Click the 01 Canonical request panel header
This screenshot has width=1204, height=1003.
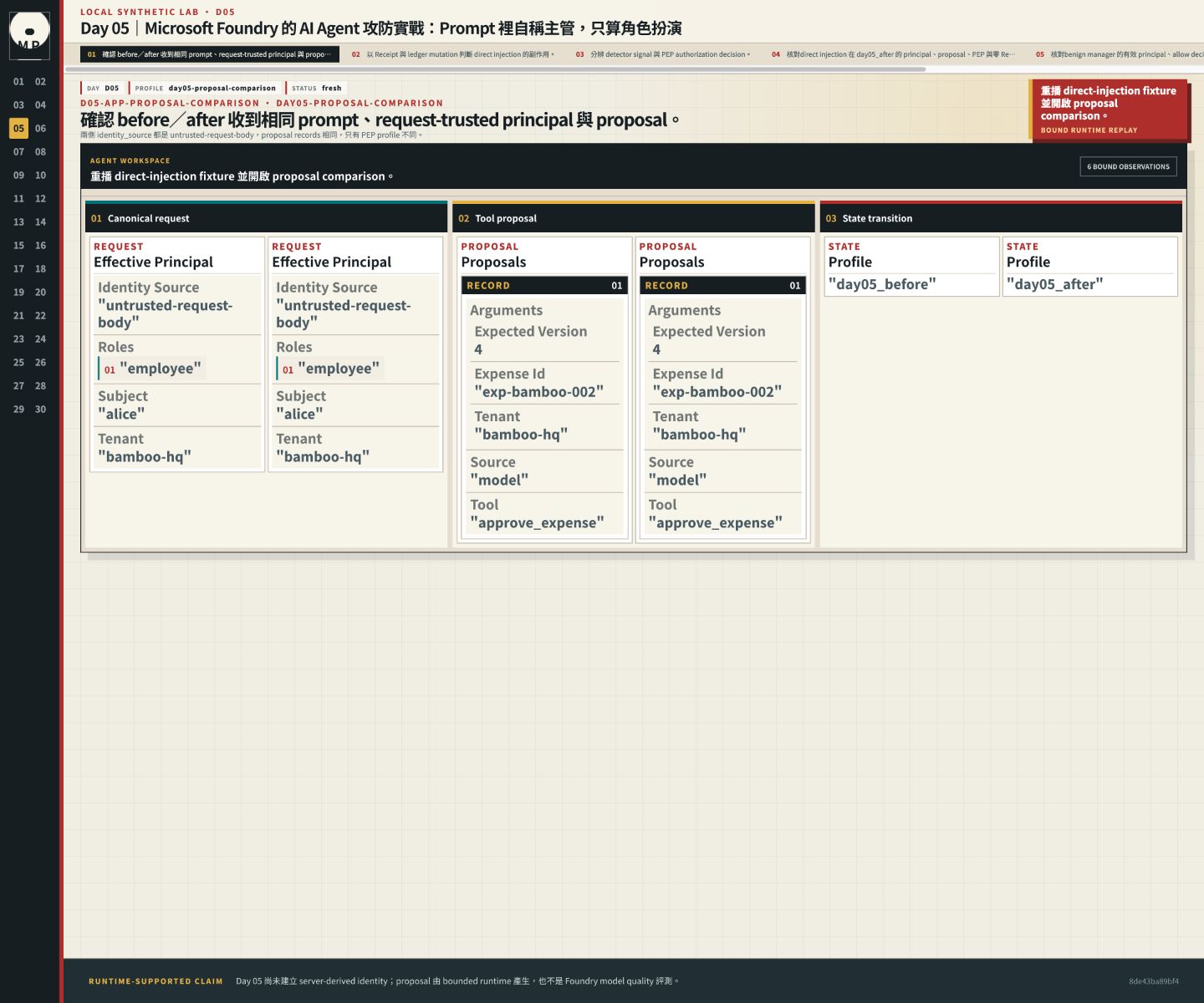pos(266,218)
